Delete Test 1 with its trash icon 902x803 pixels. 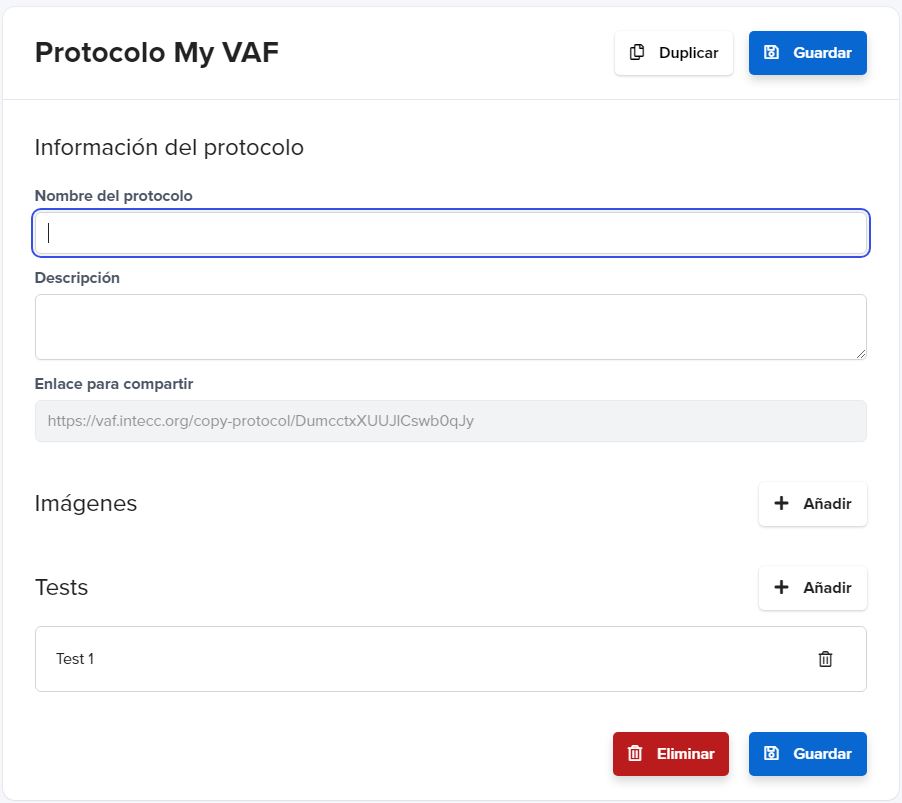825,659
